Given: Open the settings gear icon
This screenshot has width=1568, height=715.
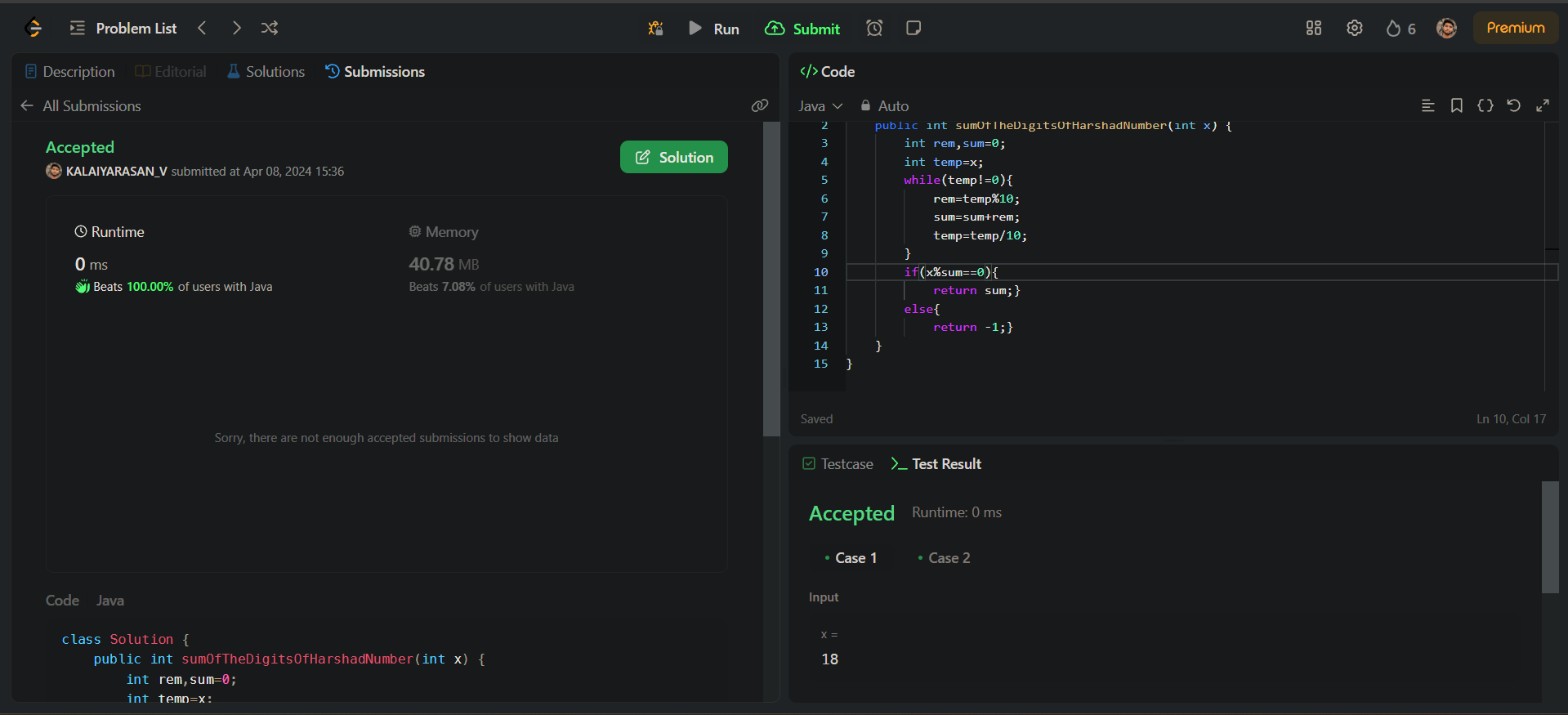Looking at the screenshot, I should point(1355,28).
